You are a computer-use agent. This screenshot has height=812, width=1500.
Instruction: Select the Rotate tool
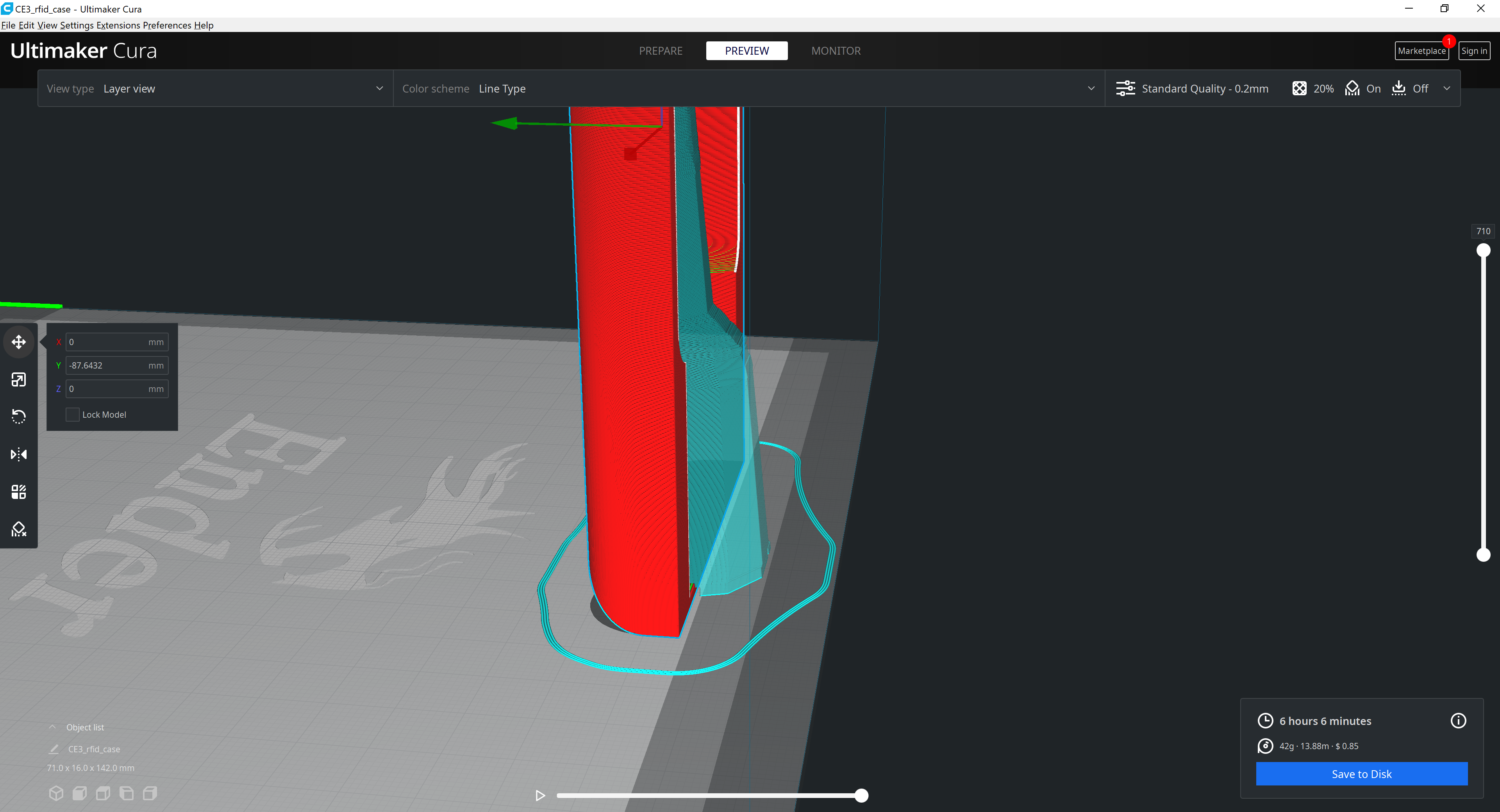[x=18, y=416]
